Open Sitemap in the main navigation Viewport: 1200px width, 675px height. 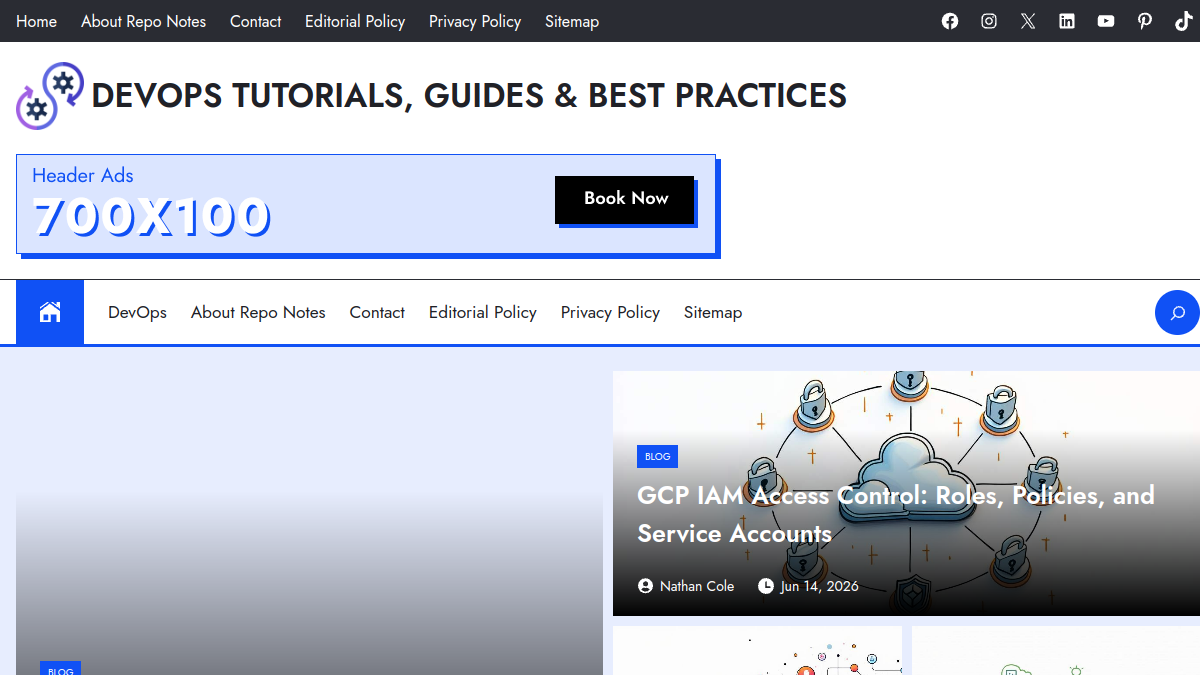click(713, 312)
